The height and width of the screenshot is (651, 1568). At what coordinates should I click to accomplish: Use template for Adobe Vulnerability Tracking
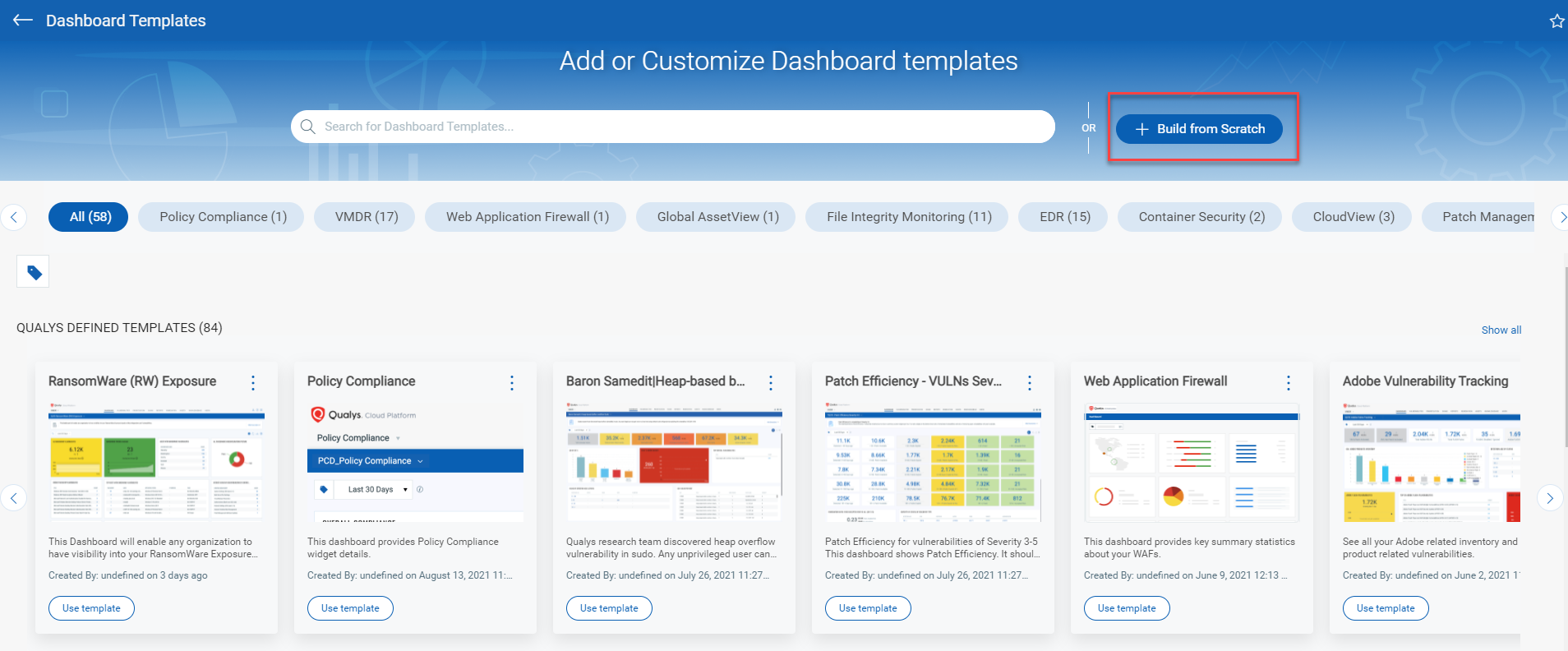[1386, 608]
